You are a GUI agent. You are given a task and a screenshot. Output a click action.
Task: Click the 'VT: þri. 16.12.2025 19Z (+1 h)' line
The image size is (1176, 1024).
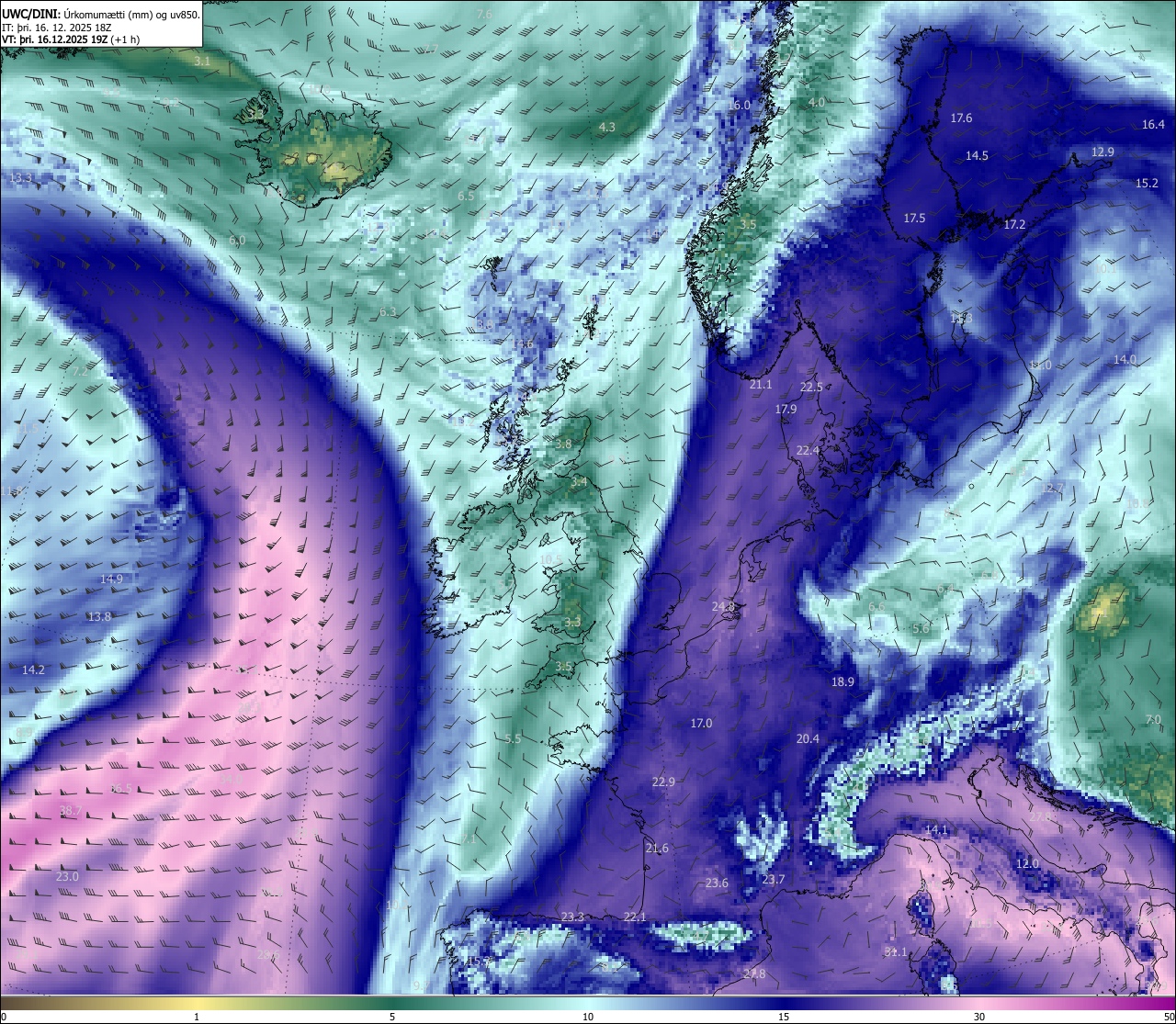coord(71,39)
